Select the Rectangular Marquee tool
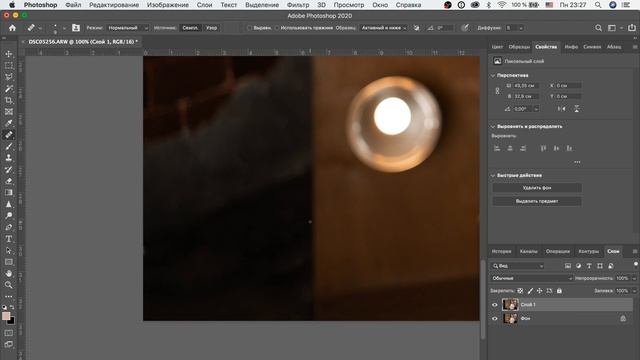640x360 pixels. tap(9, 65)
